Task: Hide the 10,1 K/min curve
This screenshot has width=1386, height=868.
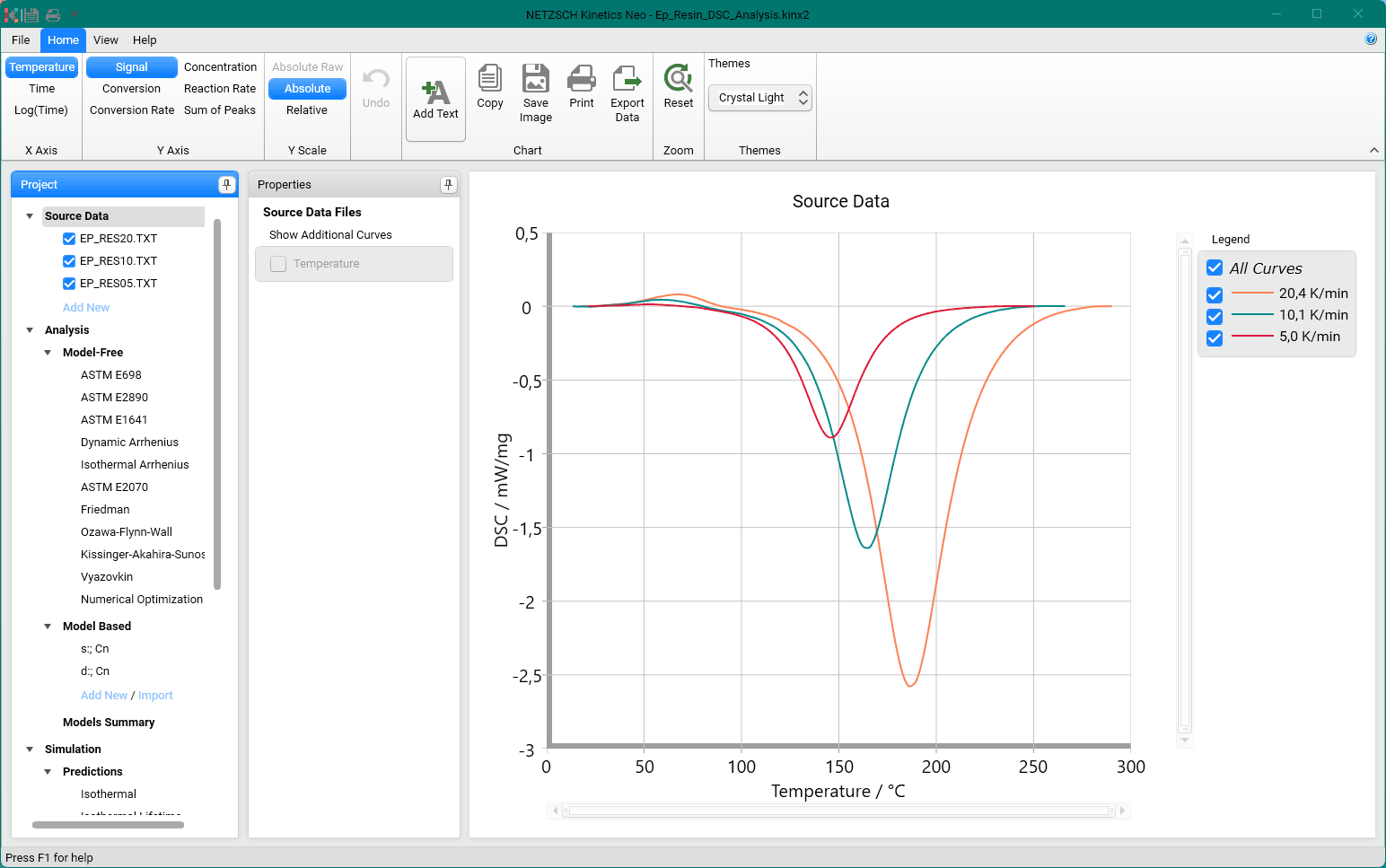Action: click(x=1215, y=316)
